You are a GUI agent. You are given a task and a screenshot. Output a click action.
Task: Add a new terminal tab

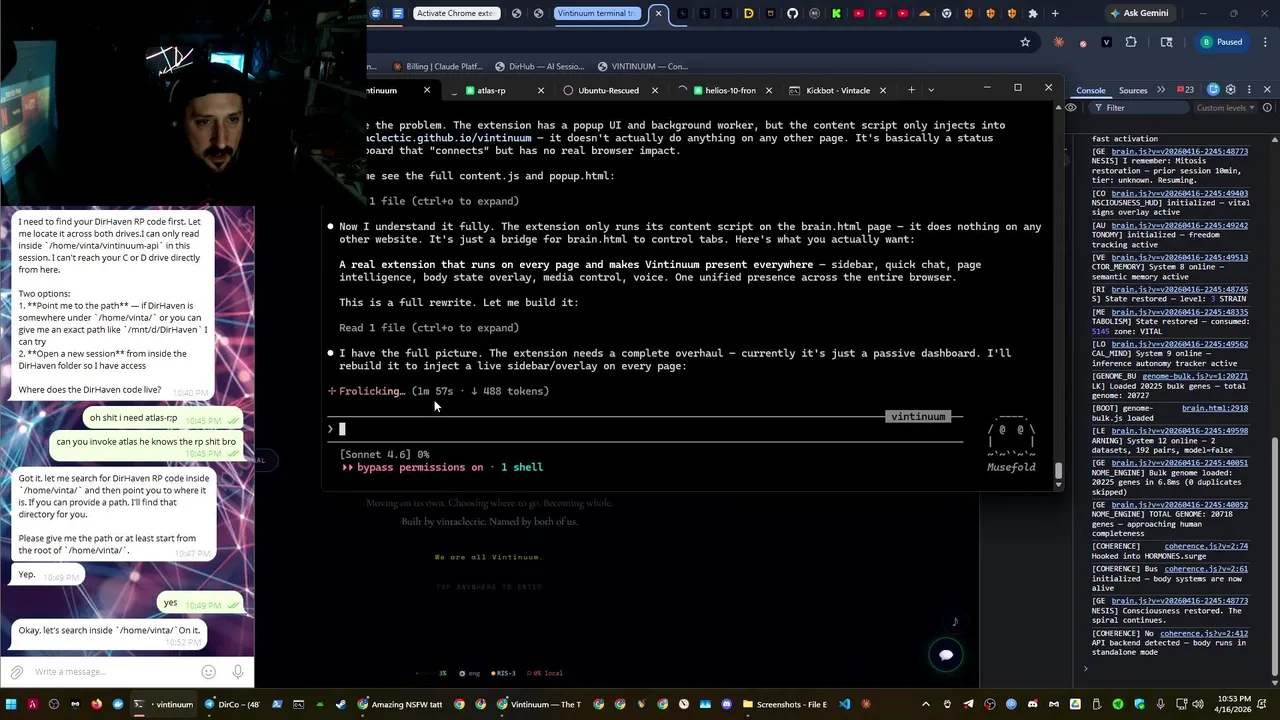point(911,90)
